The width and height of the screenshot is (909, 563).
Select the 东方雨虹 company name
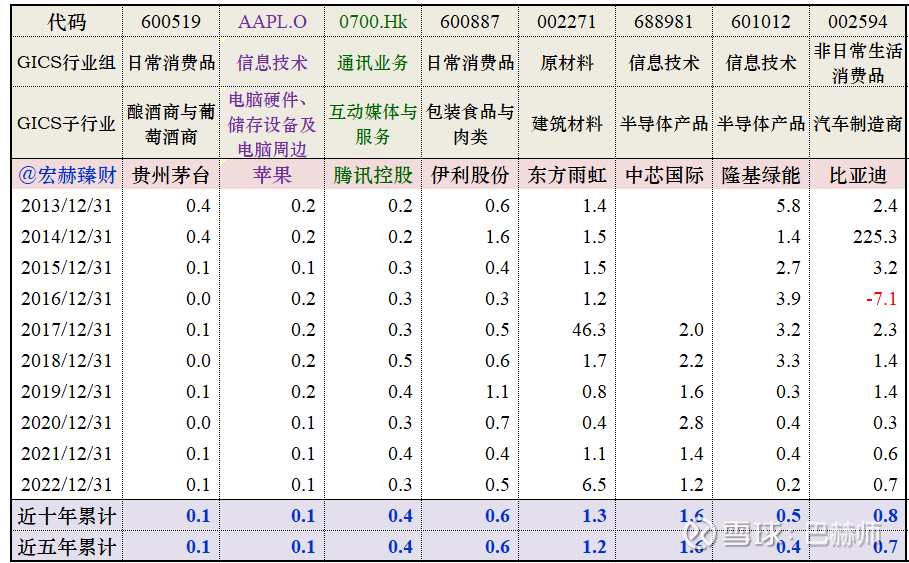tap(566, 175)
